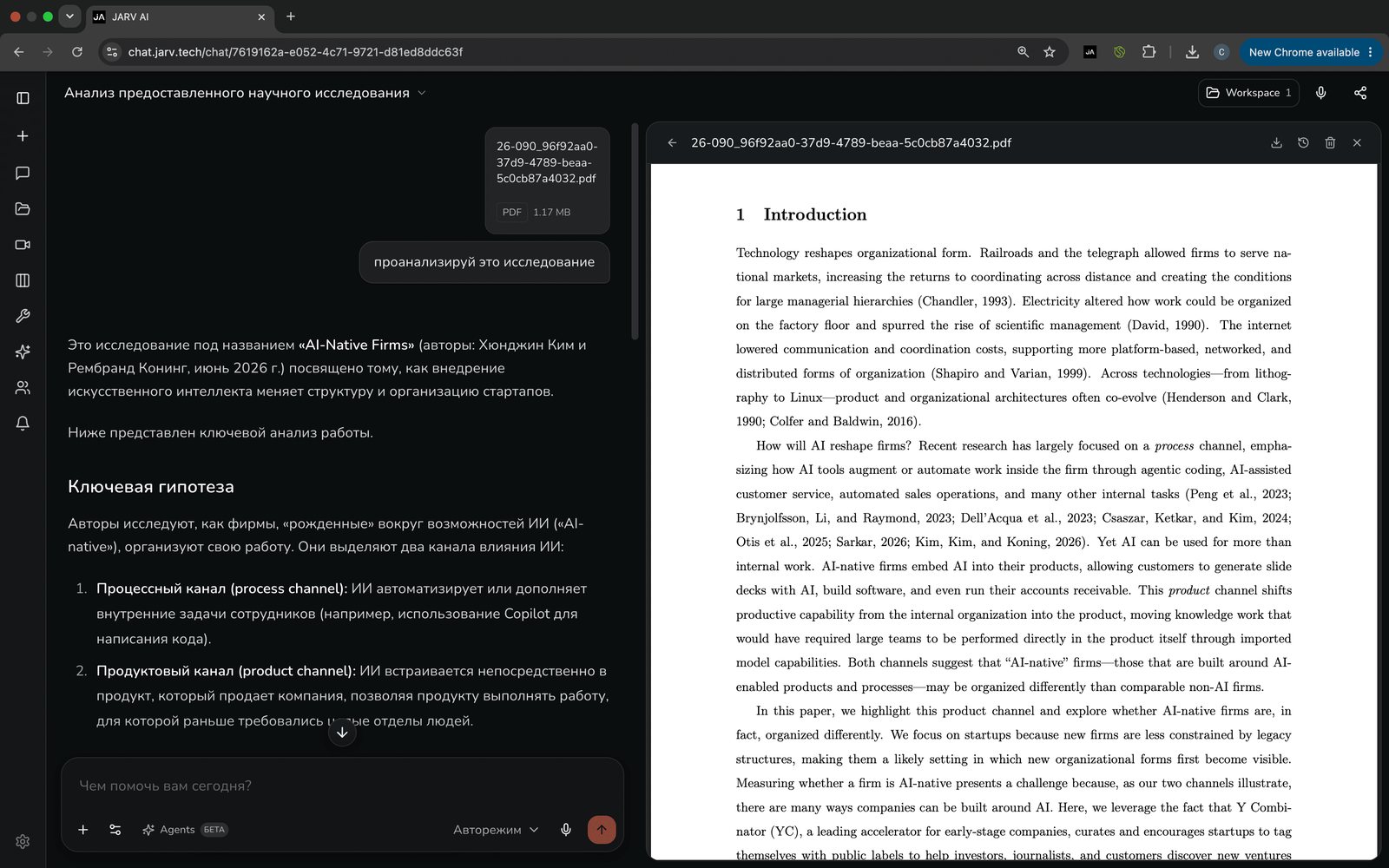1389x868 pixels.
Task: Jump to bottom of chat arrow button
Action: 342,733
